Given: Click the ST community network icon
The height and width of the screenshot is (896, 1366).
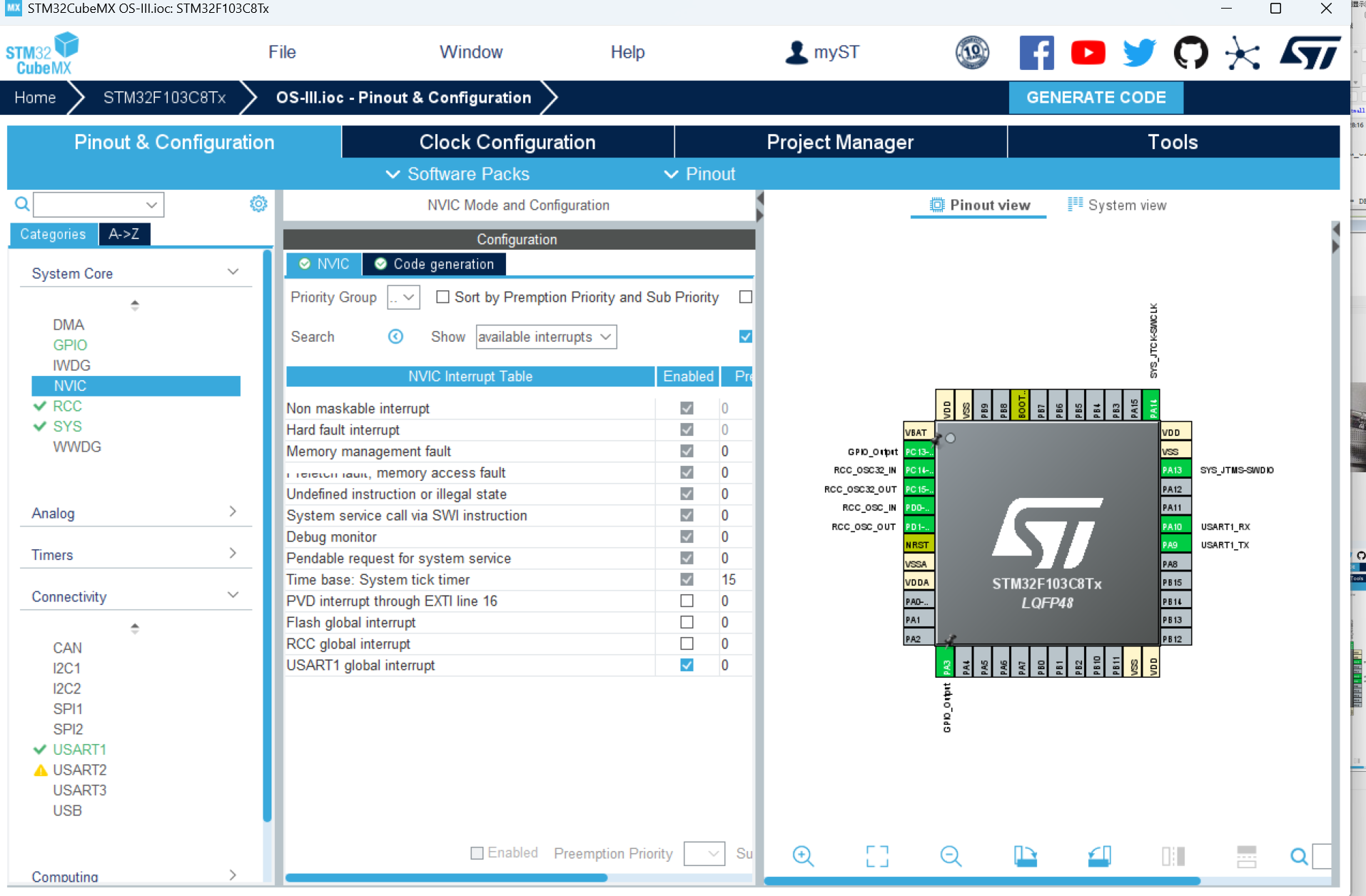Looking at the screenshot, I should coord(1242,53).
